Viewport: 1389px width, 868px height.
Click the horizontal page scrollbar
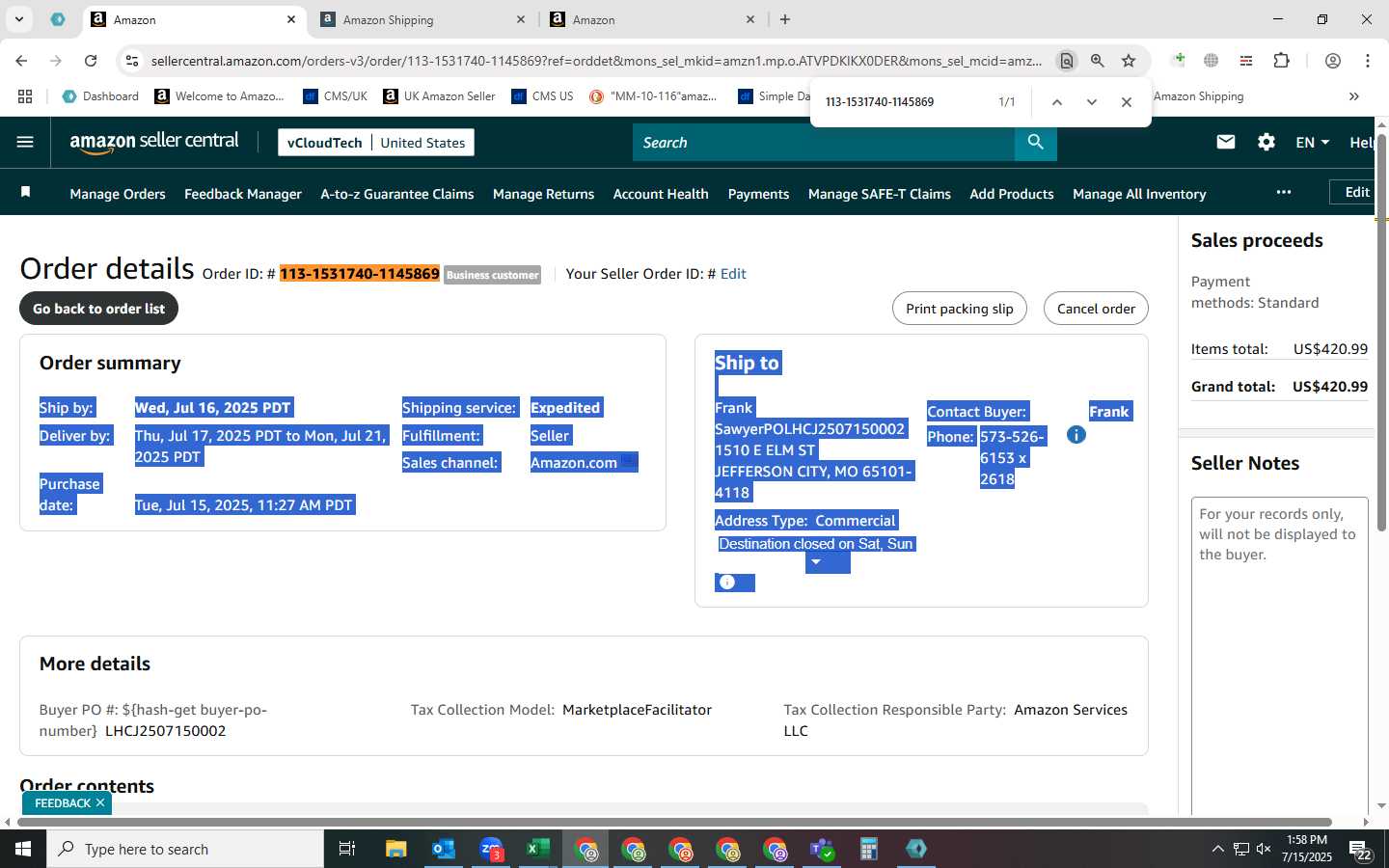point(675,823)
